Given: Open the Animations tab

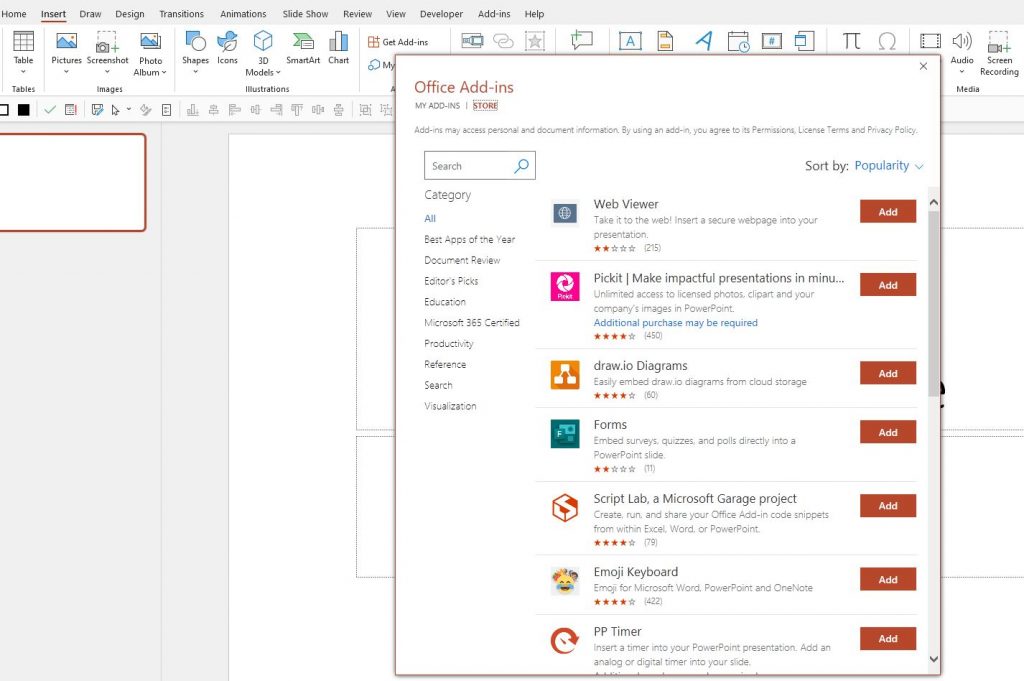Looking at the screenshot, I should tap(243, 14).
